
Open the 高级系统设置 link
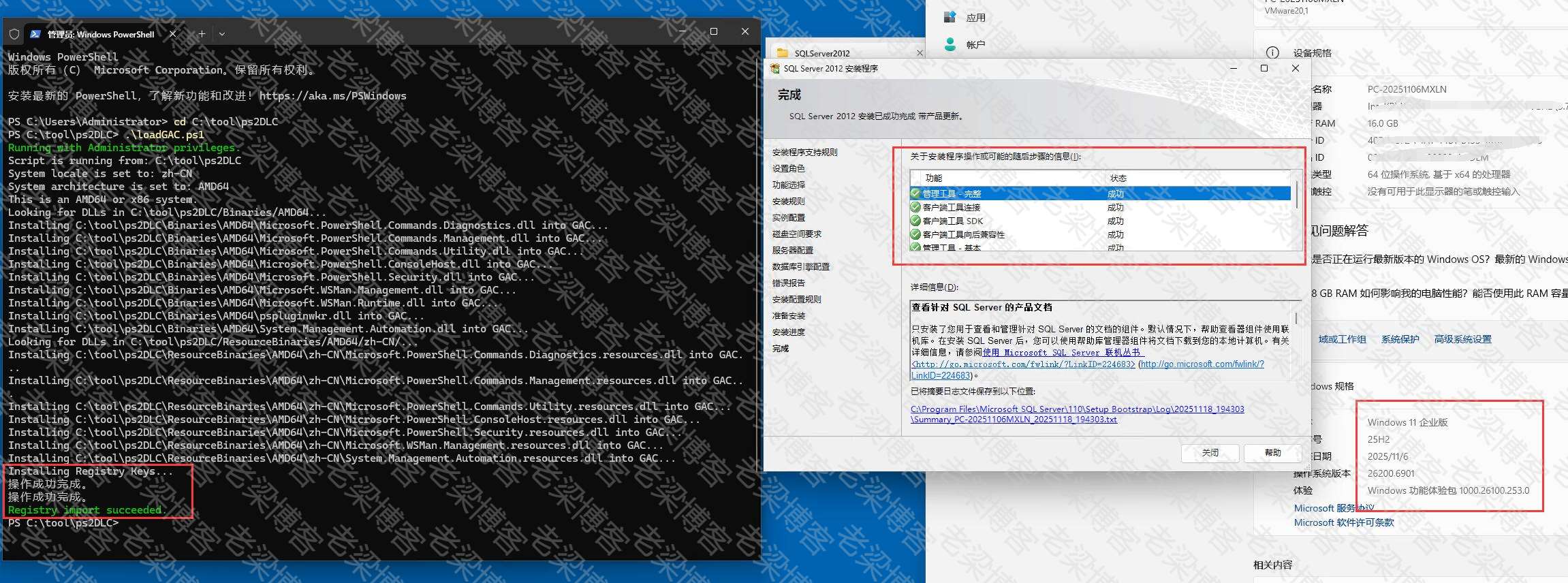(1462, 339)
